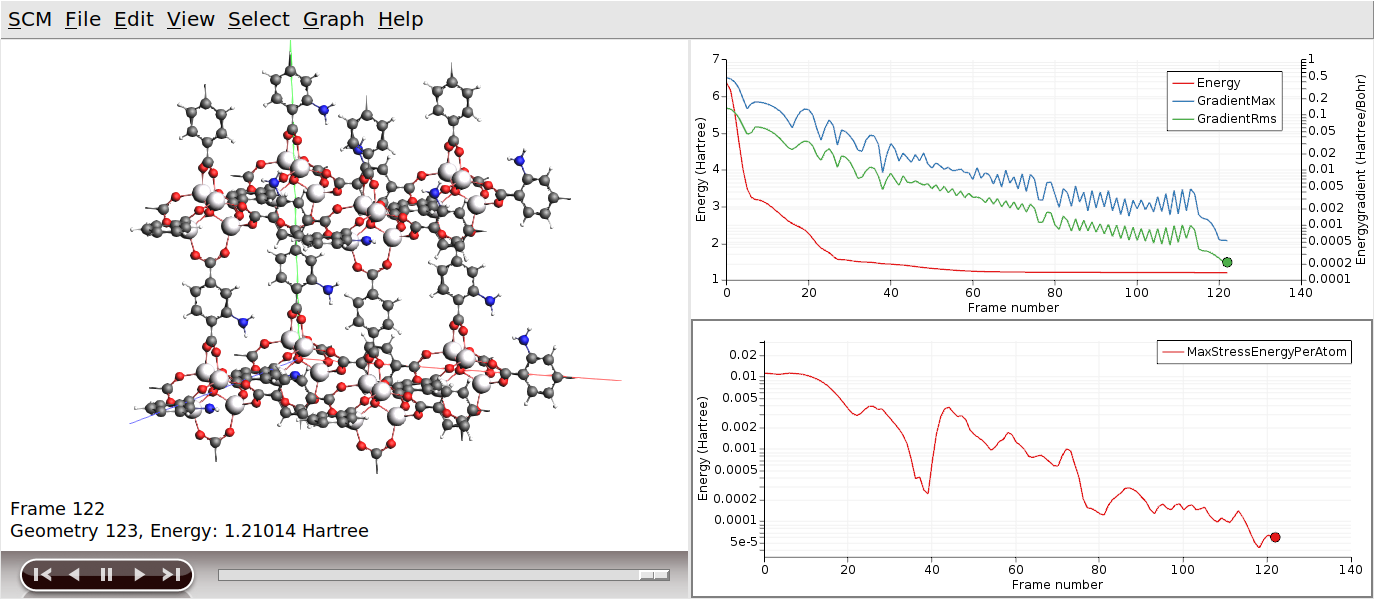Open the Graph menu
Viewport: 1374px width, 599px height.
(332, 19)
